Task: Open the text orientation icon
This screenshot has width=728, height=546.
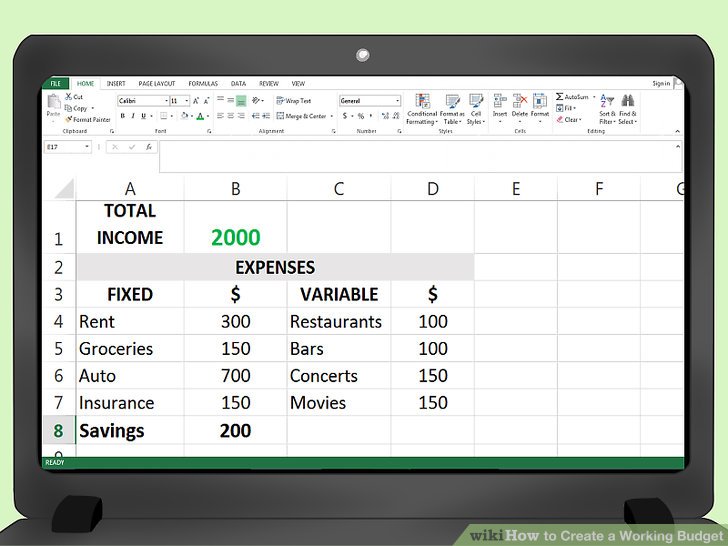Action: click(x=256, y=100)
